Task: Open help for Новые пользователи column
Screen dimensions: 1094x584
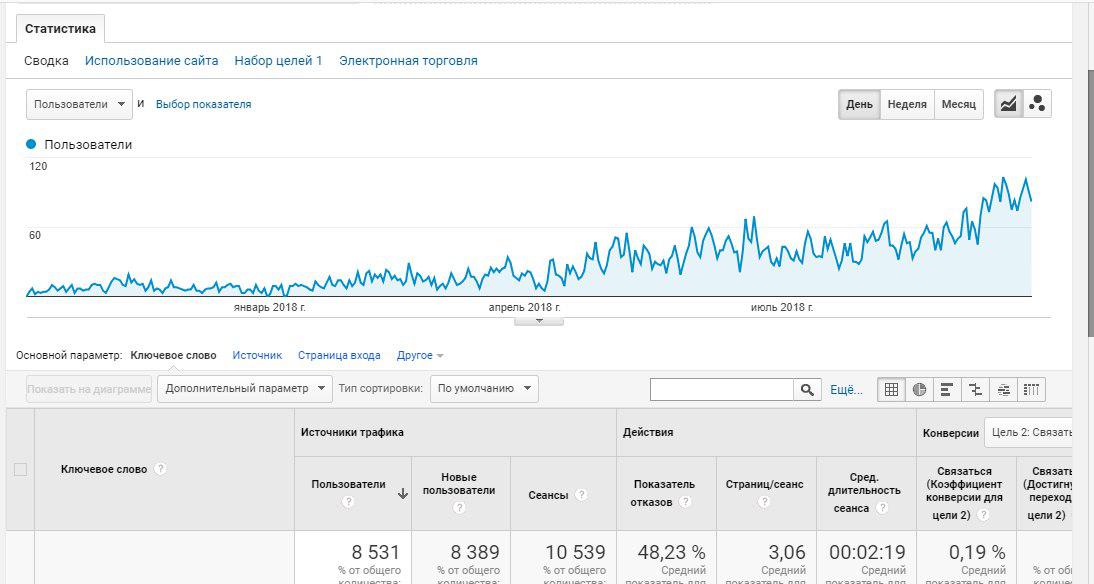Action: [x=459, y=508]
